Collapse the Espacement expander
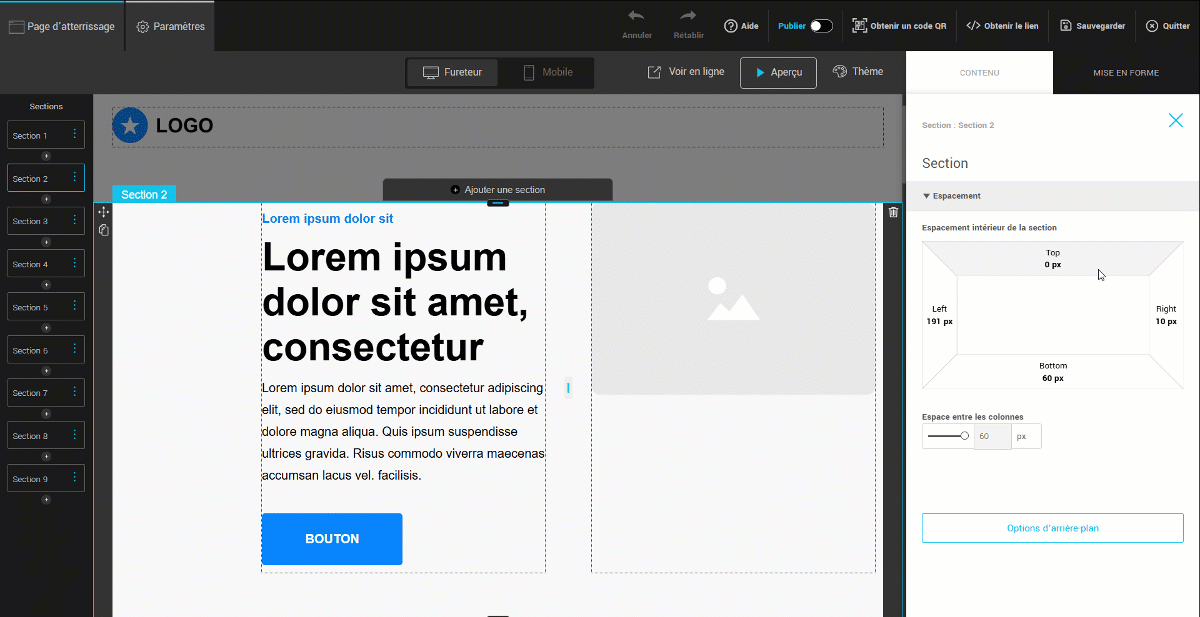The height and width of the screenshot is (617, 1200). click(927, 196)
